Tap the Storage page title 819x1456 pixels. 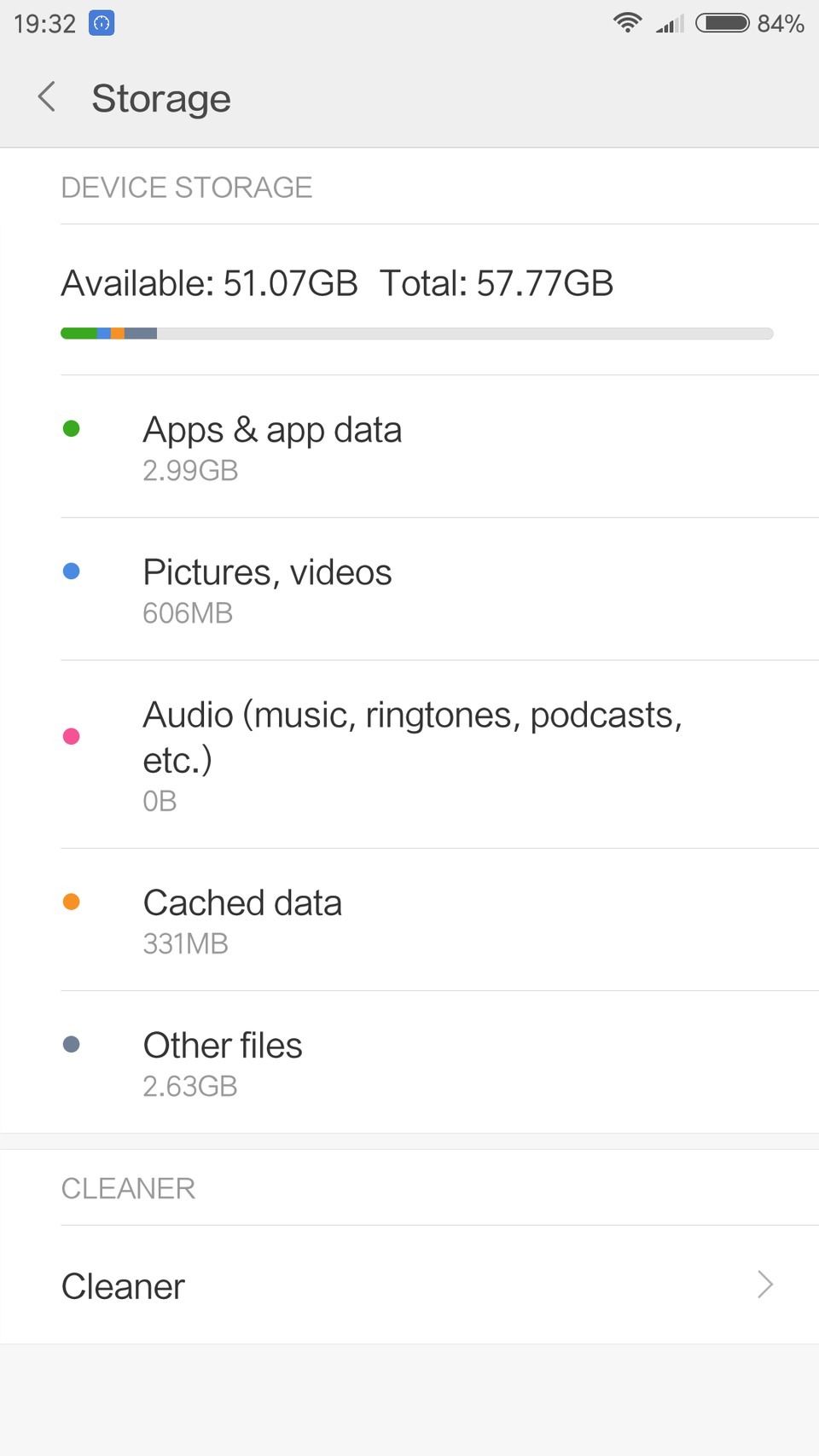[161, 99]
